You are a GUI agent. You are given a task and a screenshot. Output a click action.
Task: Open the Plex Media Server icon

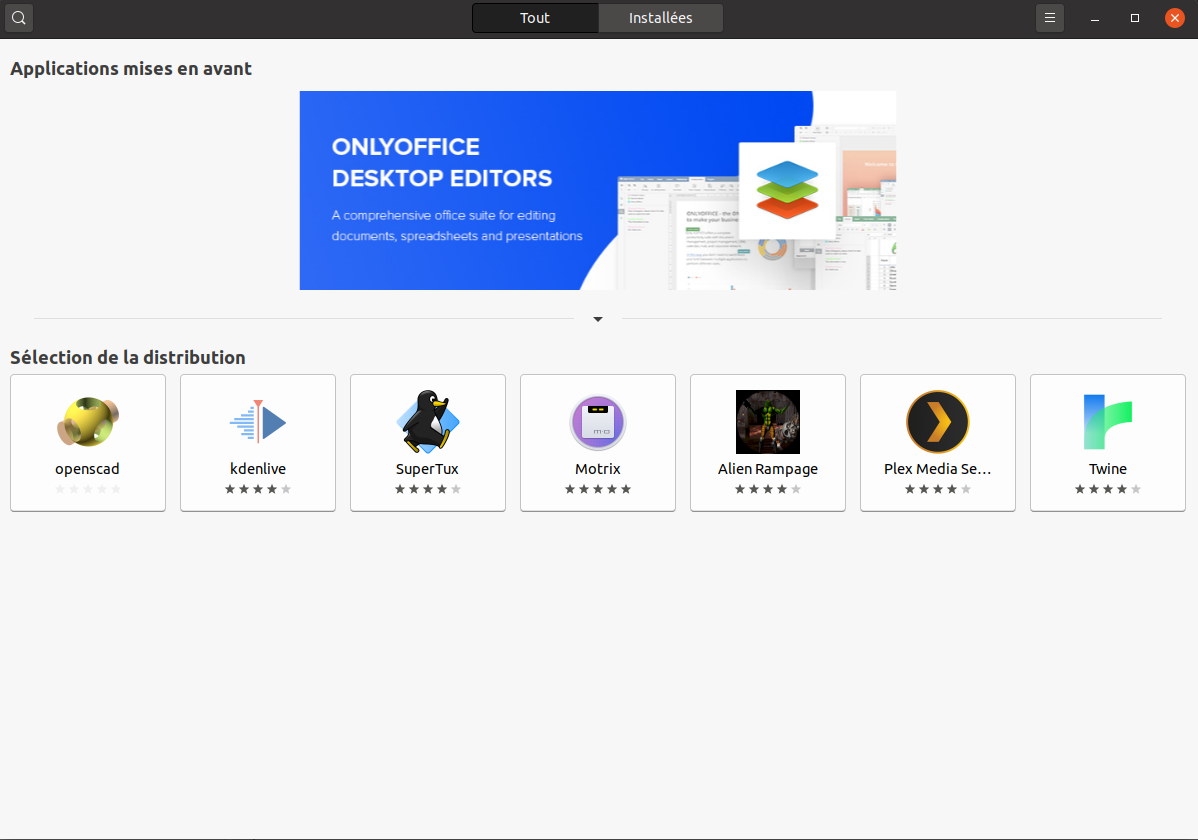[x=937, y=422]
